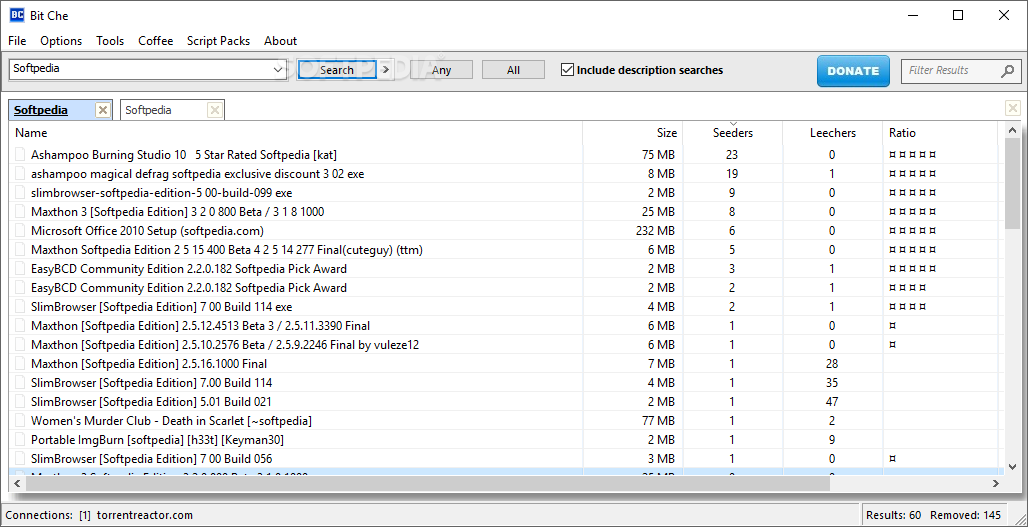Open the File menu

[17, 41]
